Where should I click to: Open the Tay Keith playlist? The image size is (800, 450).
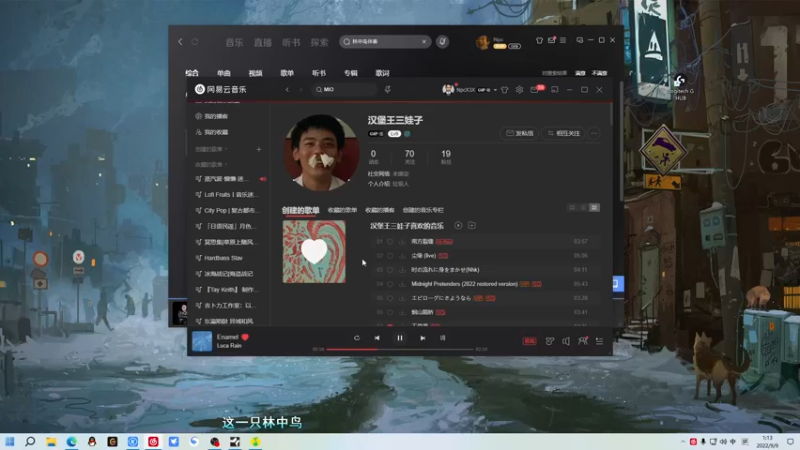[227, 289]
